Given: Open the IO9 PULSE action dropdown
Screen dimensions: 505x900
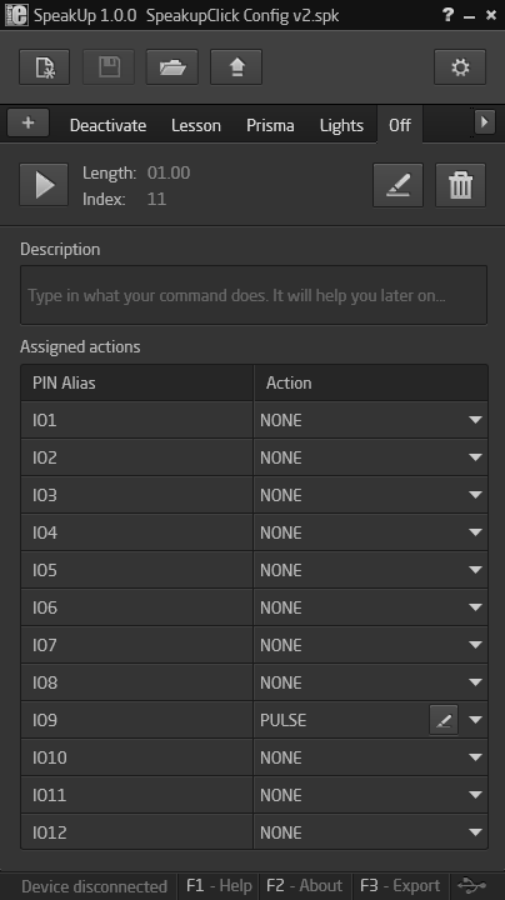Looking at the screenshot, I should click(475, 720).
